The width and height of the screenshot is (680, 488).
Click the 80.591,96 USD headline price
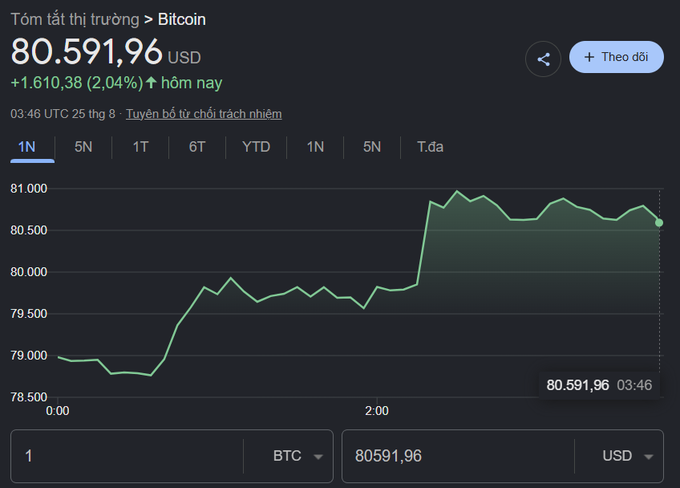105,52
